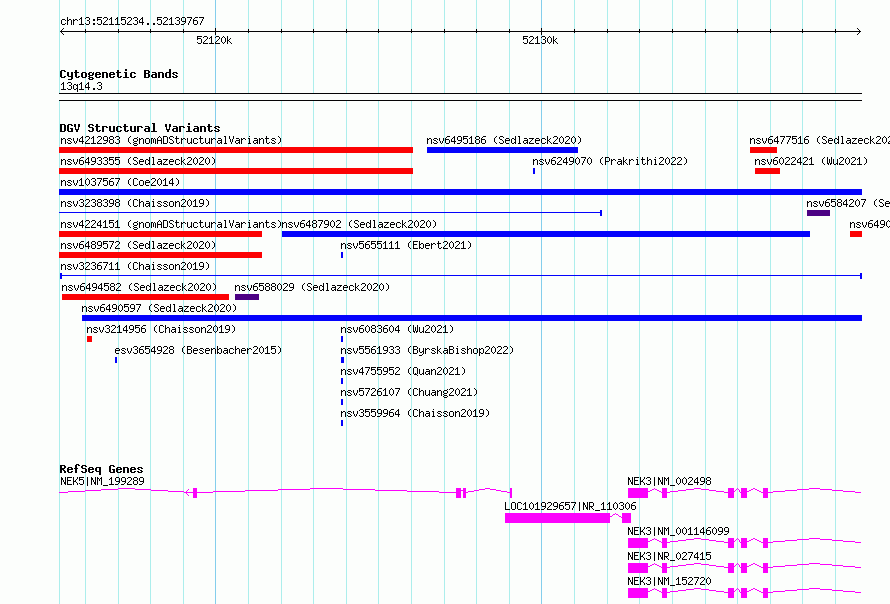The height and width of the screenshot is (604, 890).
Task: Select variant label nsv5655111 (Ebert2021)
Action: click(406, 245)
